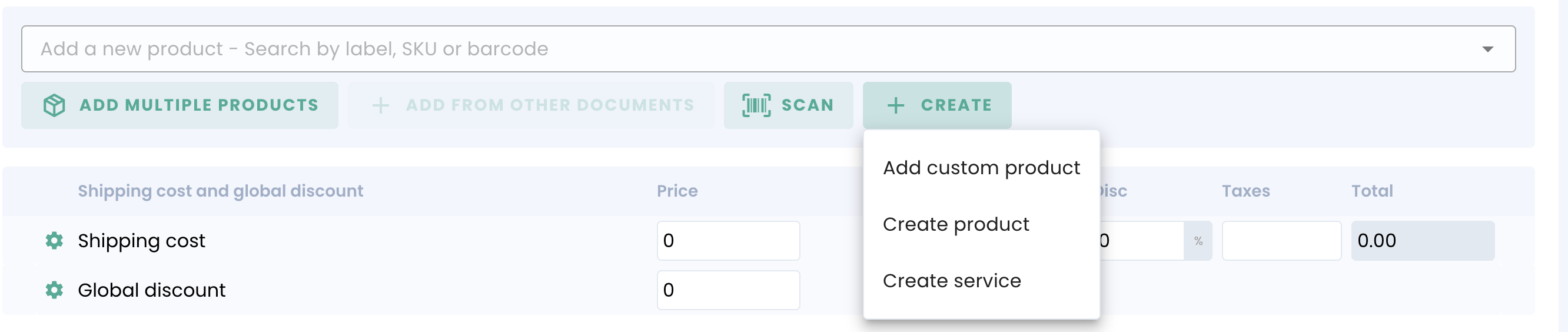
Task: Click the Shipping cost taxes field
Action: (1281, 241)
